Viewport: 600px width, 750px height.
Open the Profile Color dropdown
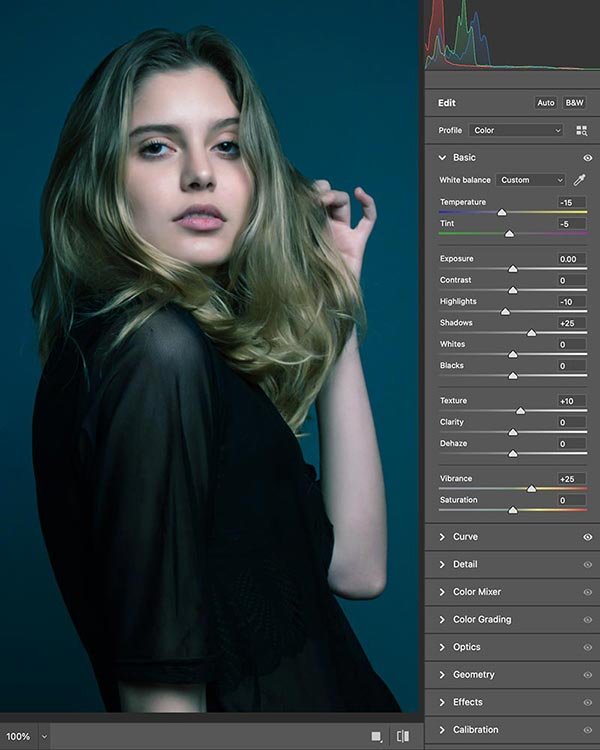[x=516, y=130]
